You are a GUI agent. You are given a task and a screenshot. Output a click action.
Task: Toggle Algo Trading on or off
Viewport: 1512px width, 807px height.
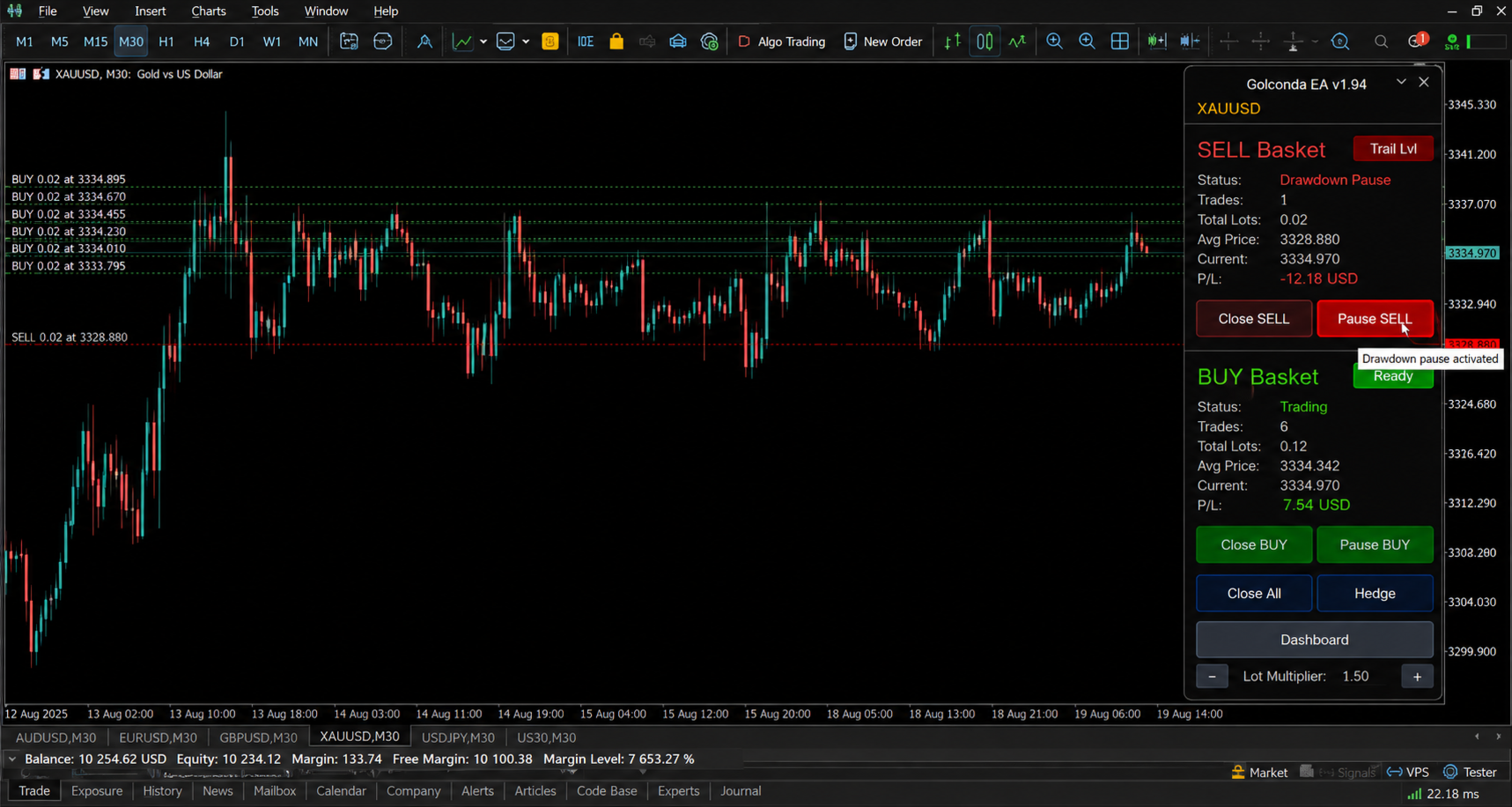pos(781,41)
